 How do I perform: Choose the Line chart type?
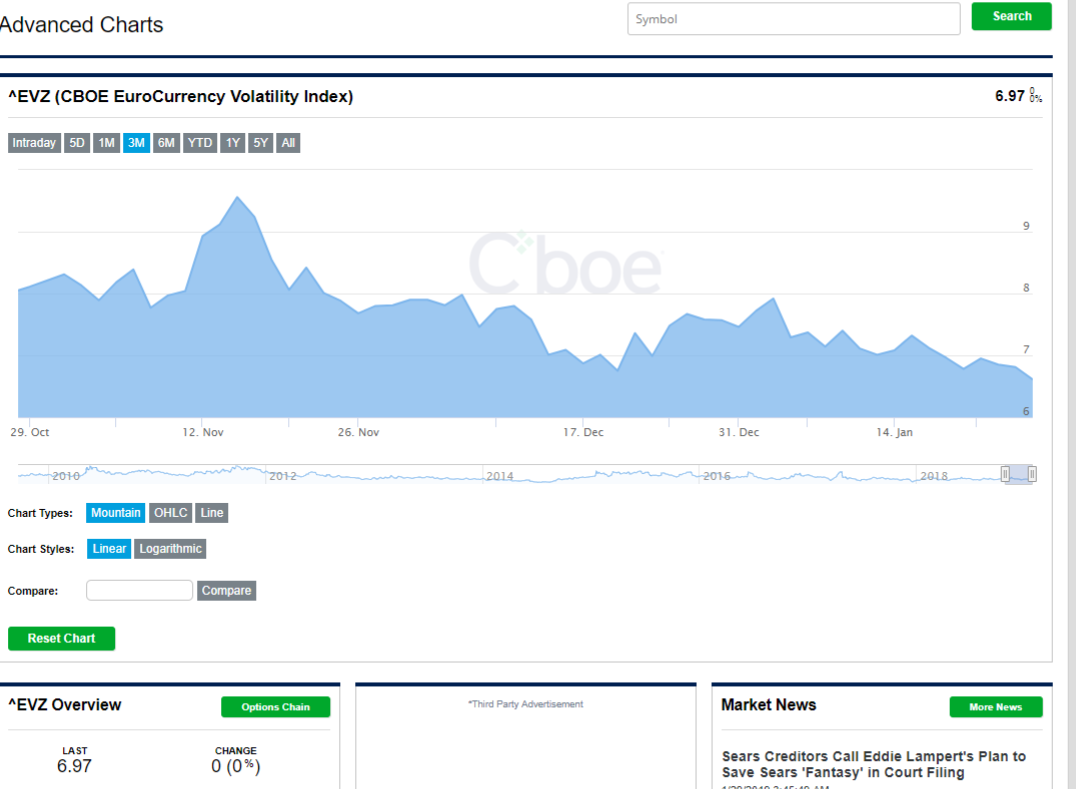pyautogui.click(x=211, y=513)
